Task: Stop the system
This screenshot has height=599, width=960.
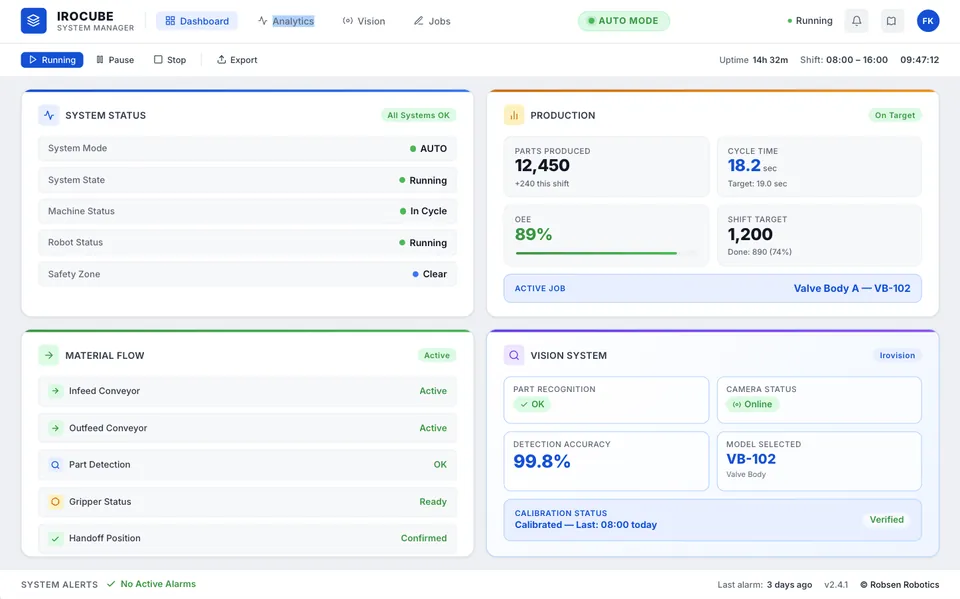Action: point(170,59)
